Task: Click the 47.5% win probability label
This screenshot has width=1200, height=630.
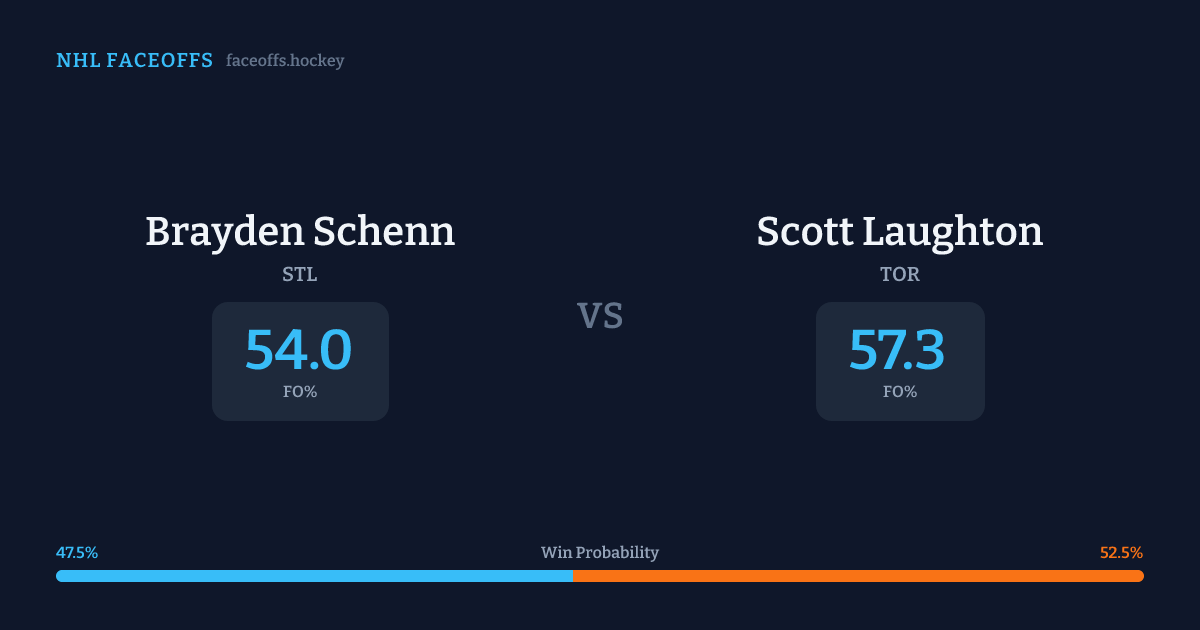Action: [77, 553]
